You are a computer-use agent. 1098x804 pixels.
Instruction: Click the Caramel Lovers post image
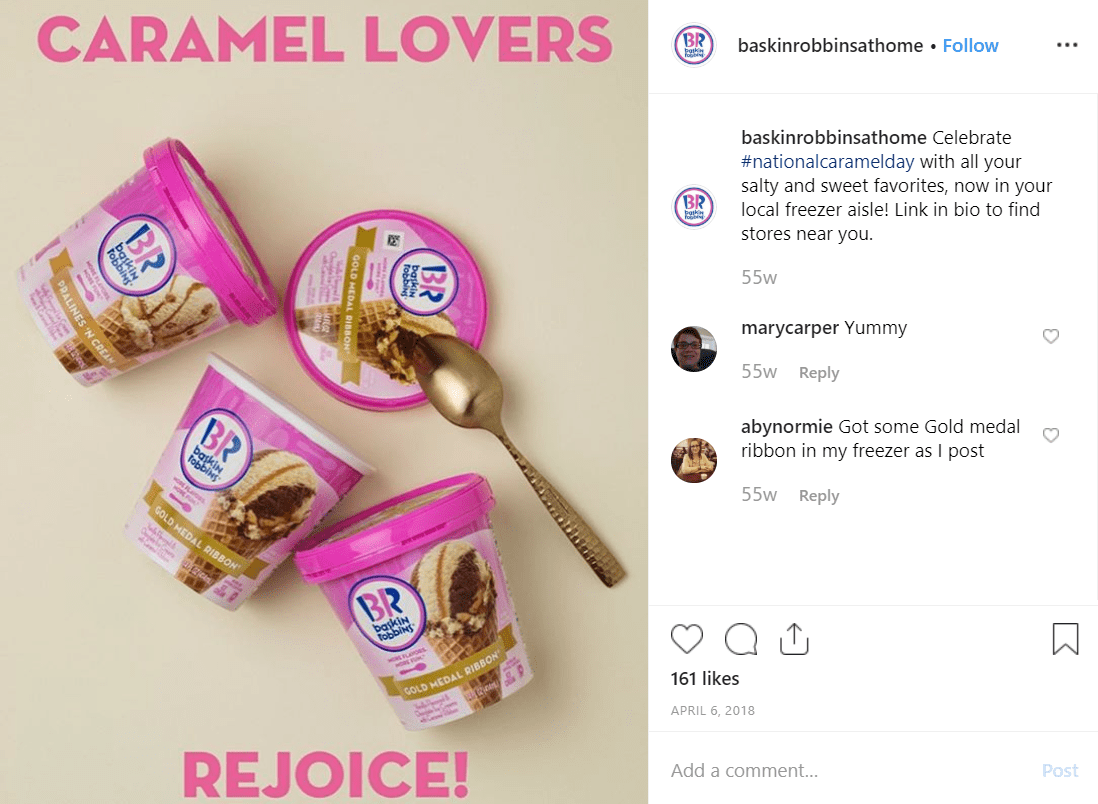click(324, 402)
